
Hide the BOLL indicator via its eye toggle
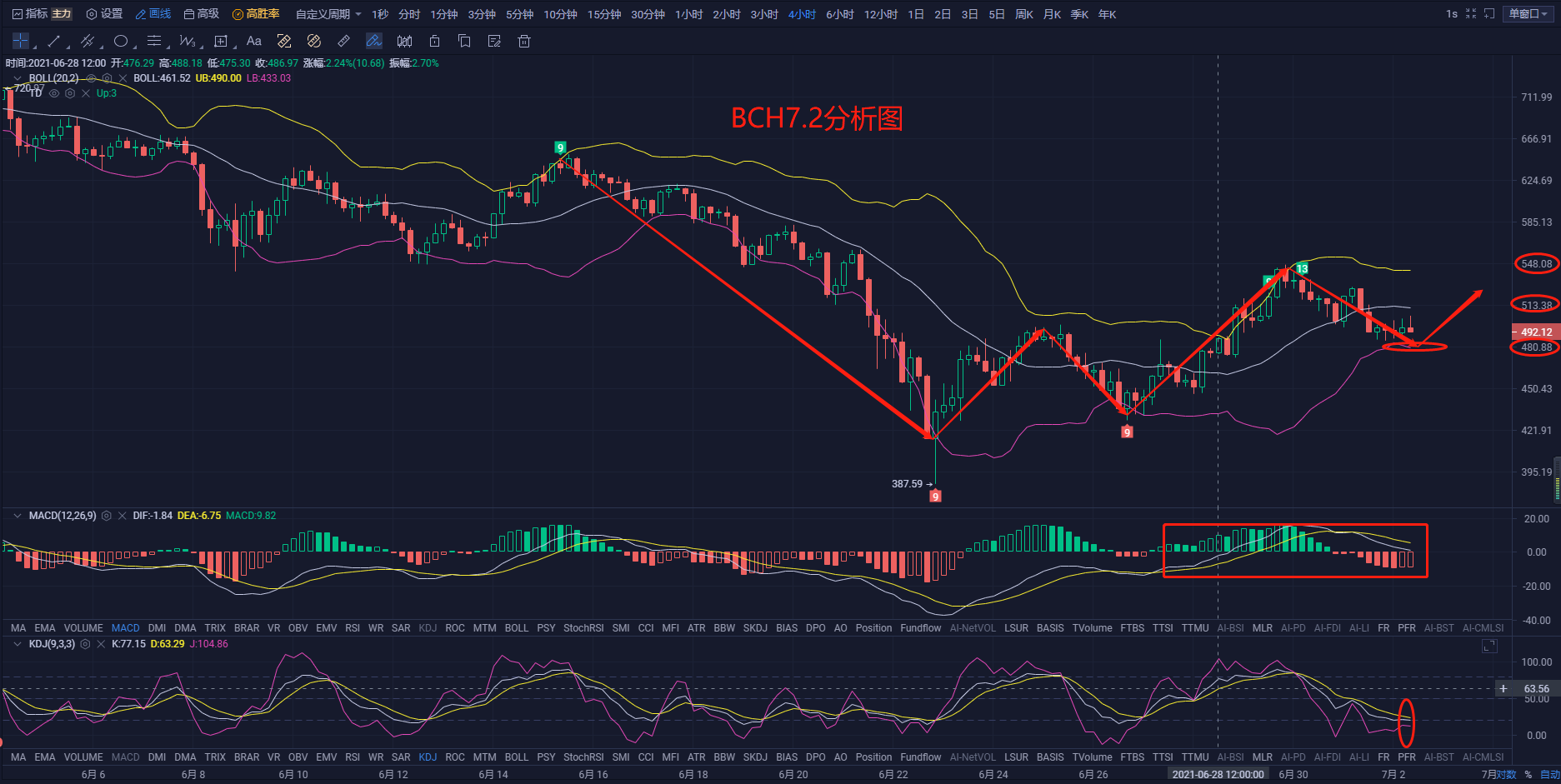(91, 77)
